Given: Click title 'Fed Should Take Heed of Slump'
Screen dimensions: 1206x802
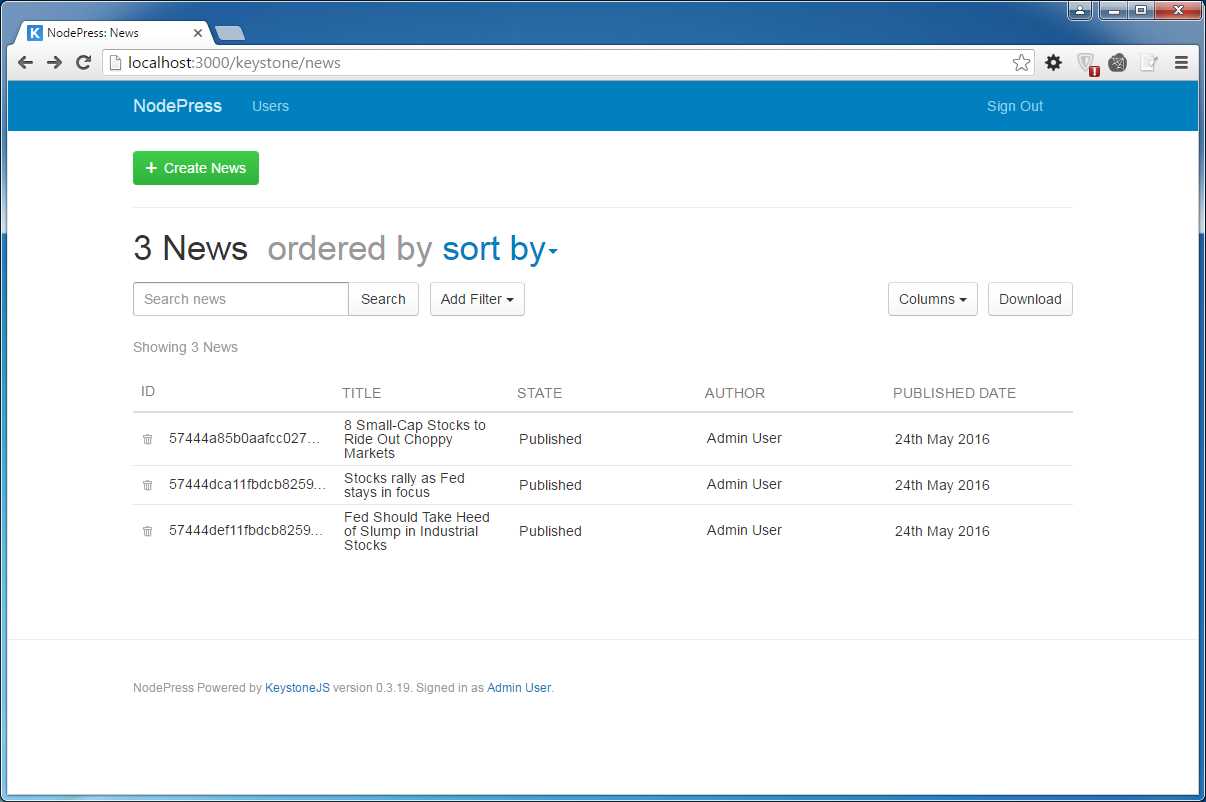Looking at the screenshot, I should (417, 531).
